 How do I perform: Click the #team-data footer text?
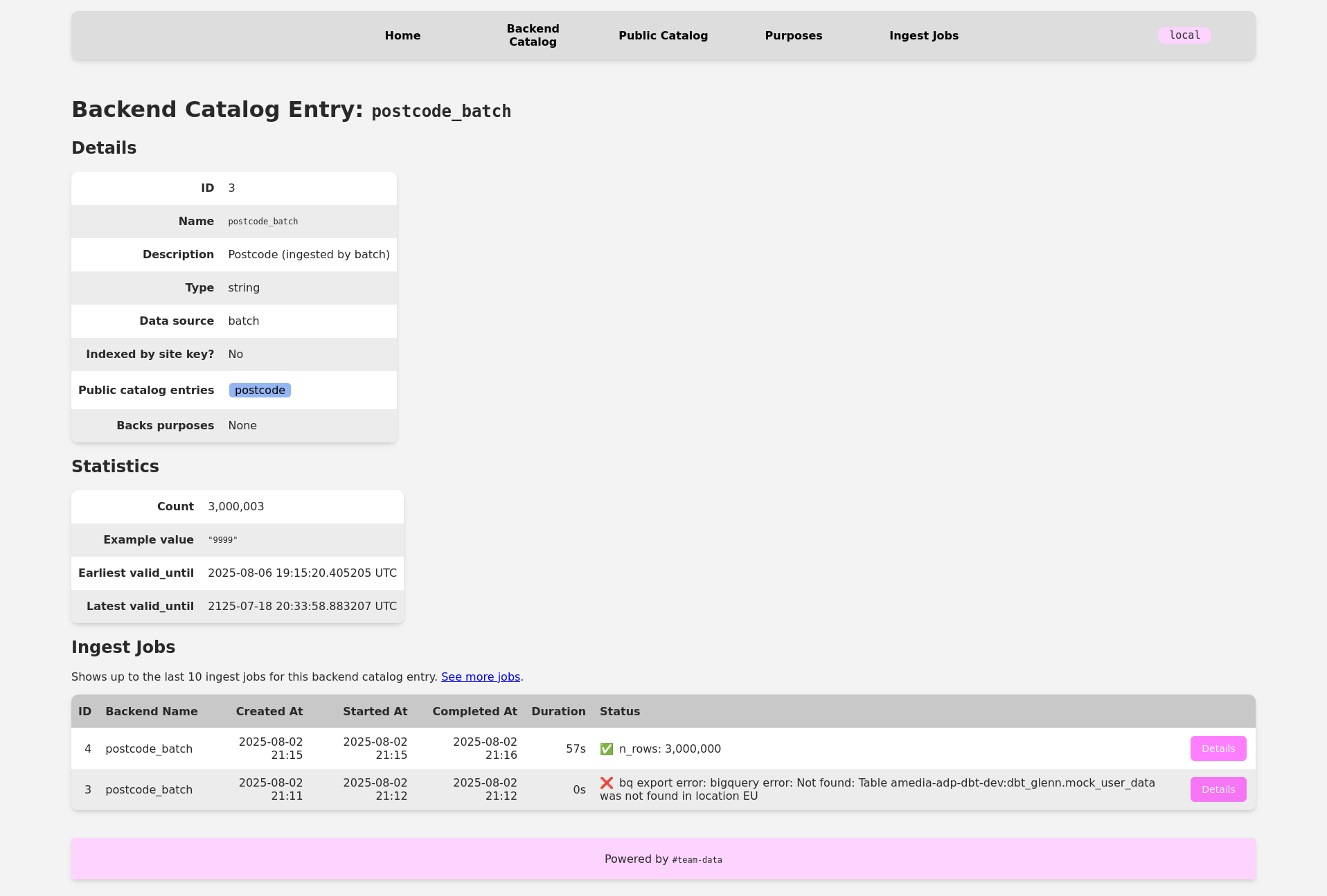697,860
